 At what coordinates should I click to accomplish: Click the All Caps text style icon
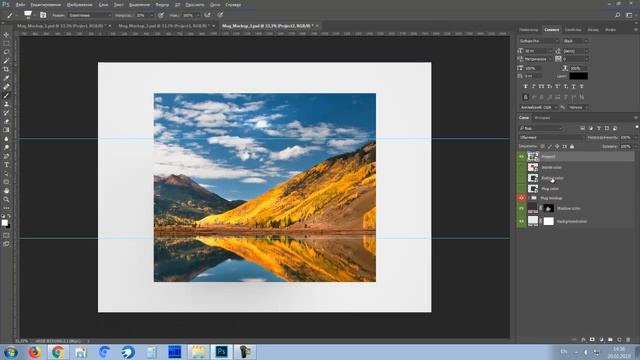click(541, 87)
